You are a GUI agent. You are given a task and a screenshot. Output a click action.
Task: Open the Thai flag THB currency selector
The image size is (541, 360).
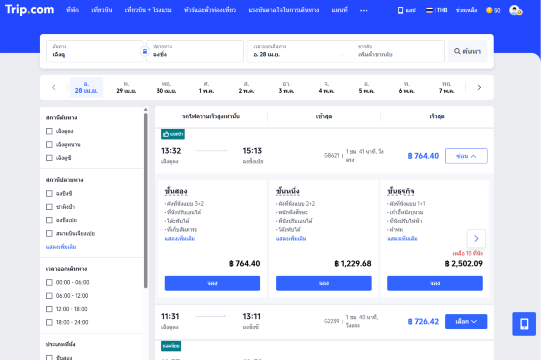(x=436, y=10)
